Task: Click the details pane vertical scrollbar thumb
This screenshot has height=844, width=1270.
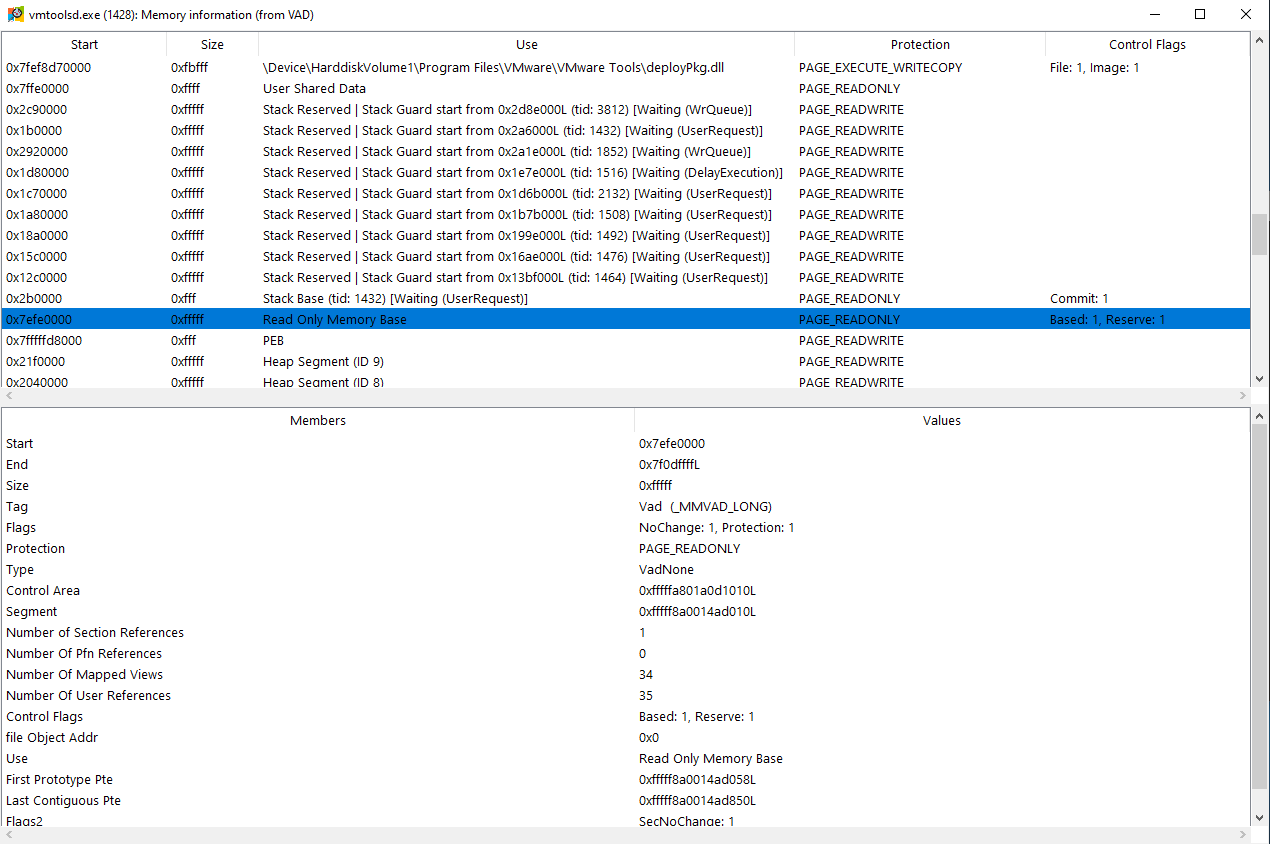Action: (1259, 607)
